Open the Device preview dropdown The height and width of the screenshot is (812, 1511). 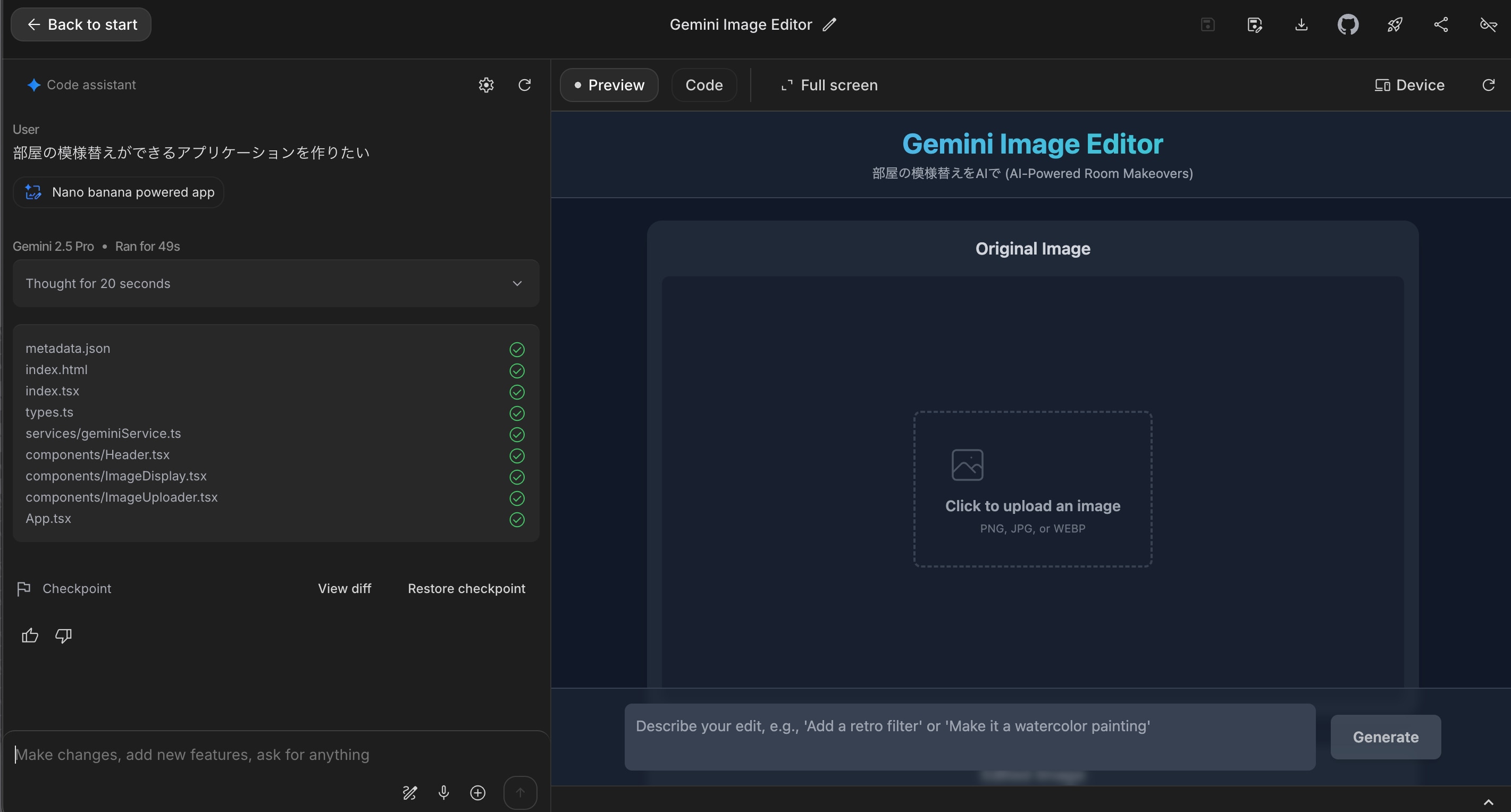pos(1409,85)
